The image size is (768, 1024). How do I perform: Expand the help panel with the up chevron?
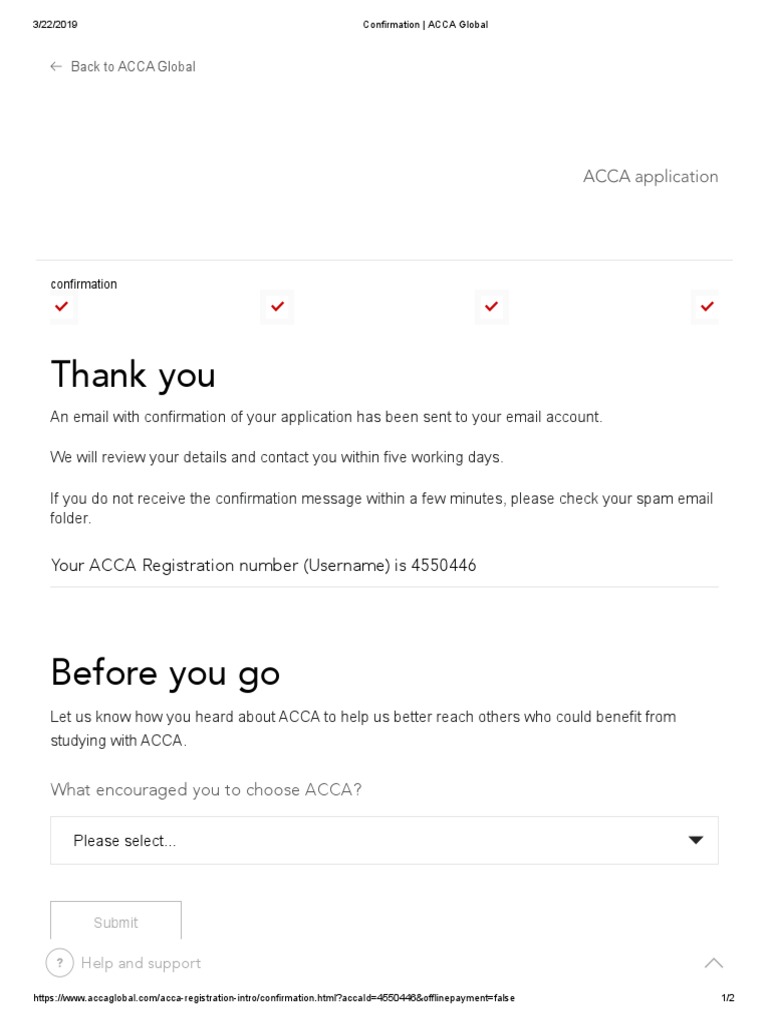coord(713,963)
